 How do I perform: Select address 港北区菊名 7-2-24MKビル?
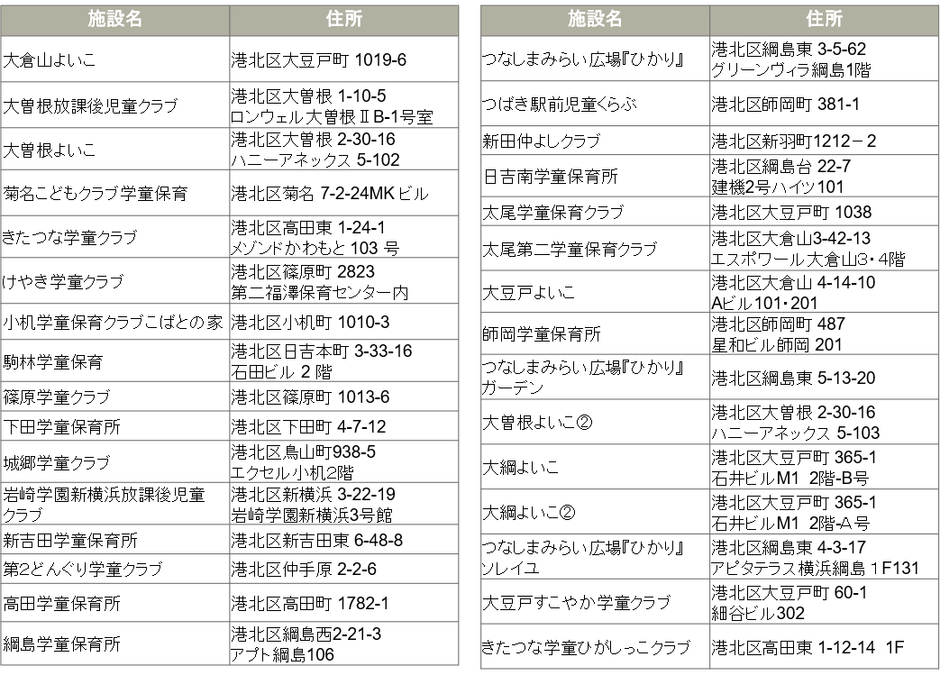(x=330, y=192)
